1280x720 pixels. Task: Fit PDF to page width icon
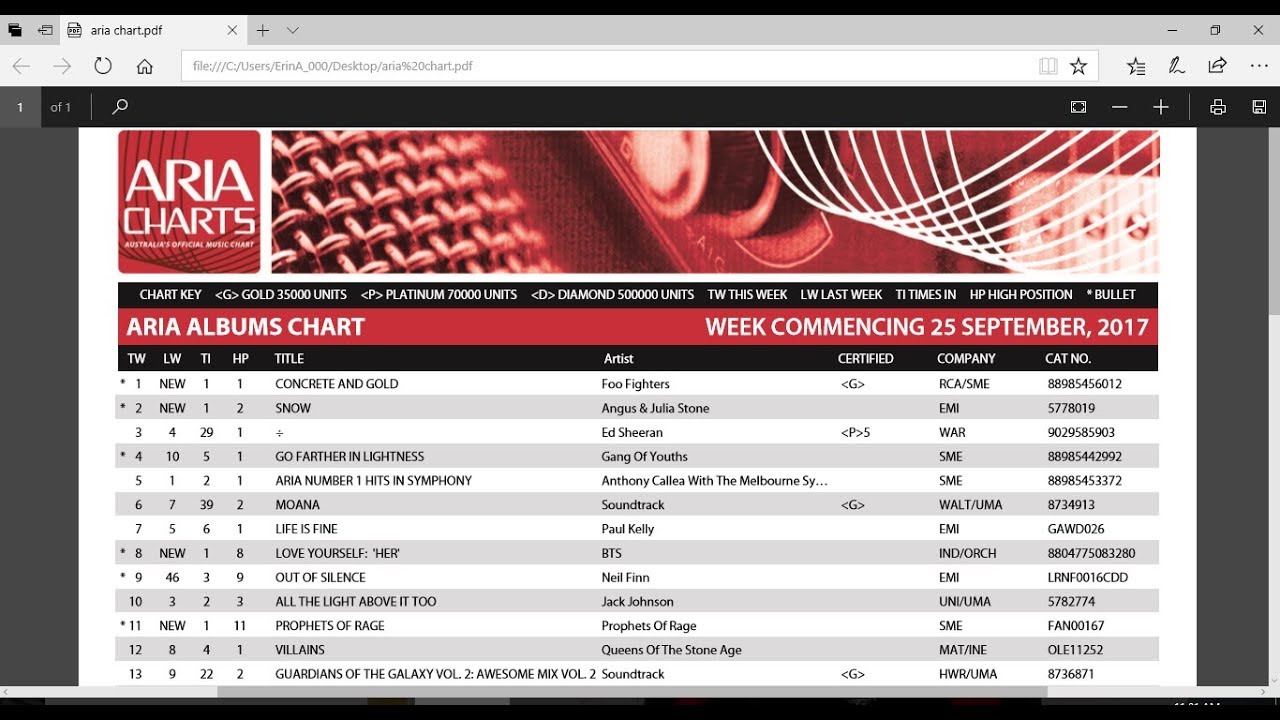(x=1078, y=107)
